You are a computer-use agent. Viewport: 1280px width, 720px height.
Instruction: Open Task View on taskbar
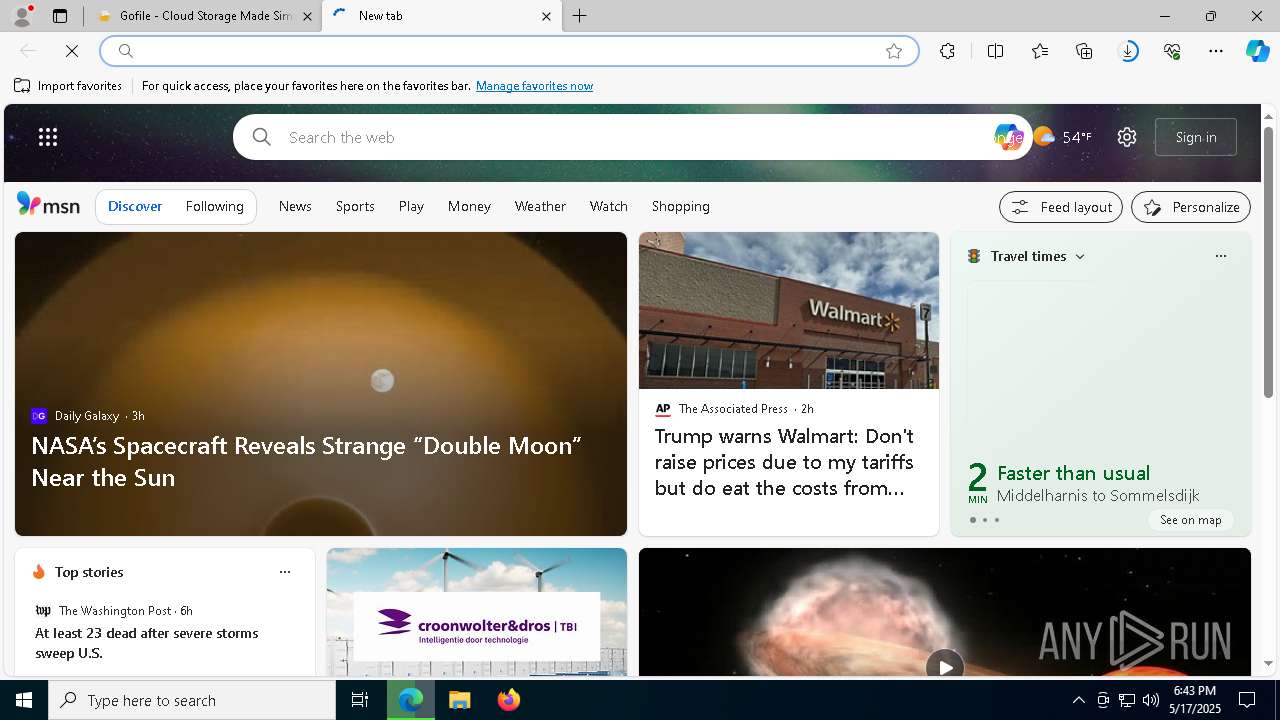tap(360, 700)
